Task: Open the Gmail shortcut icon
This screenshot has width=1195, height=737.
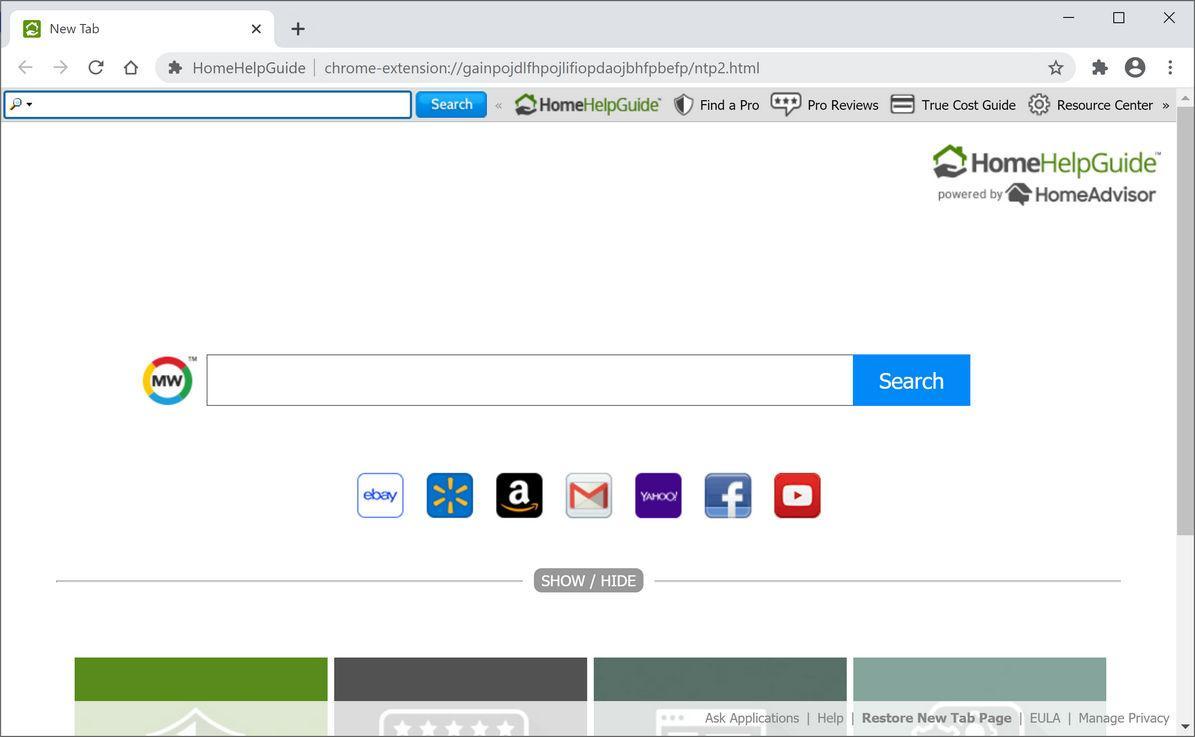Action: point(588,495)
